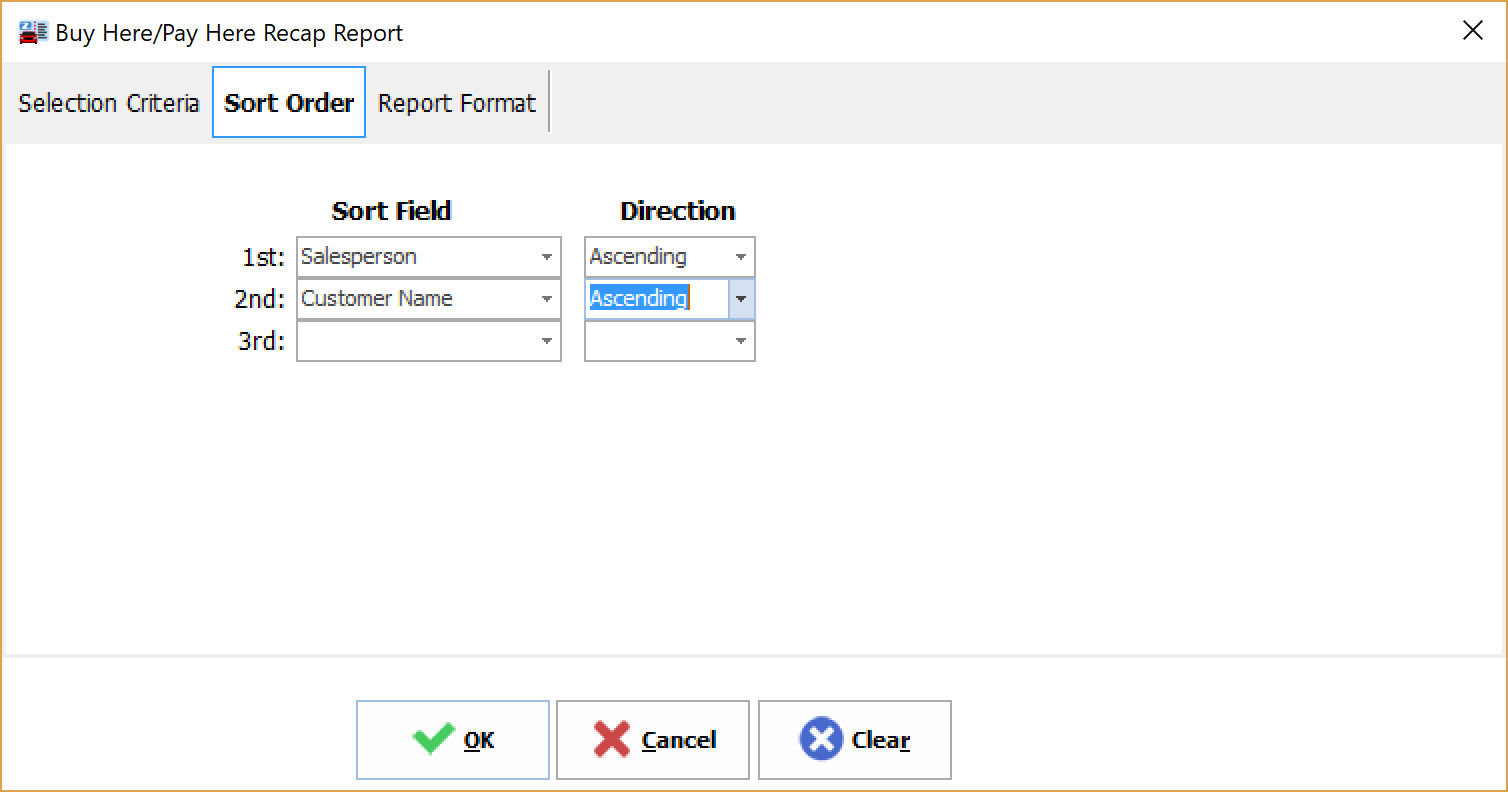Click the highlighted Ascending text in 2nd Direction
The height and width of the screenshot is (792, 1508).
pos(638,299)
